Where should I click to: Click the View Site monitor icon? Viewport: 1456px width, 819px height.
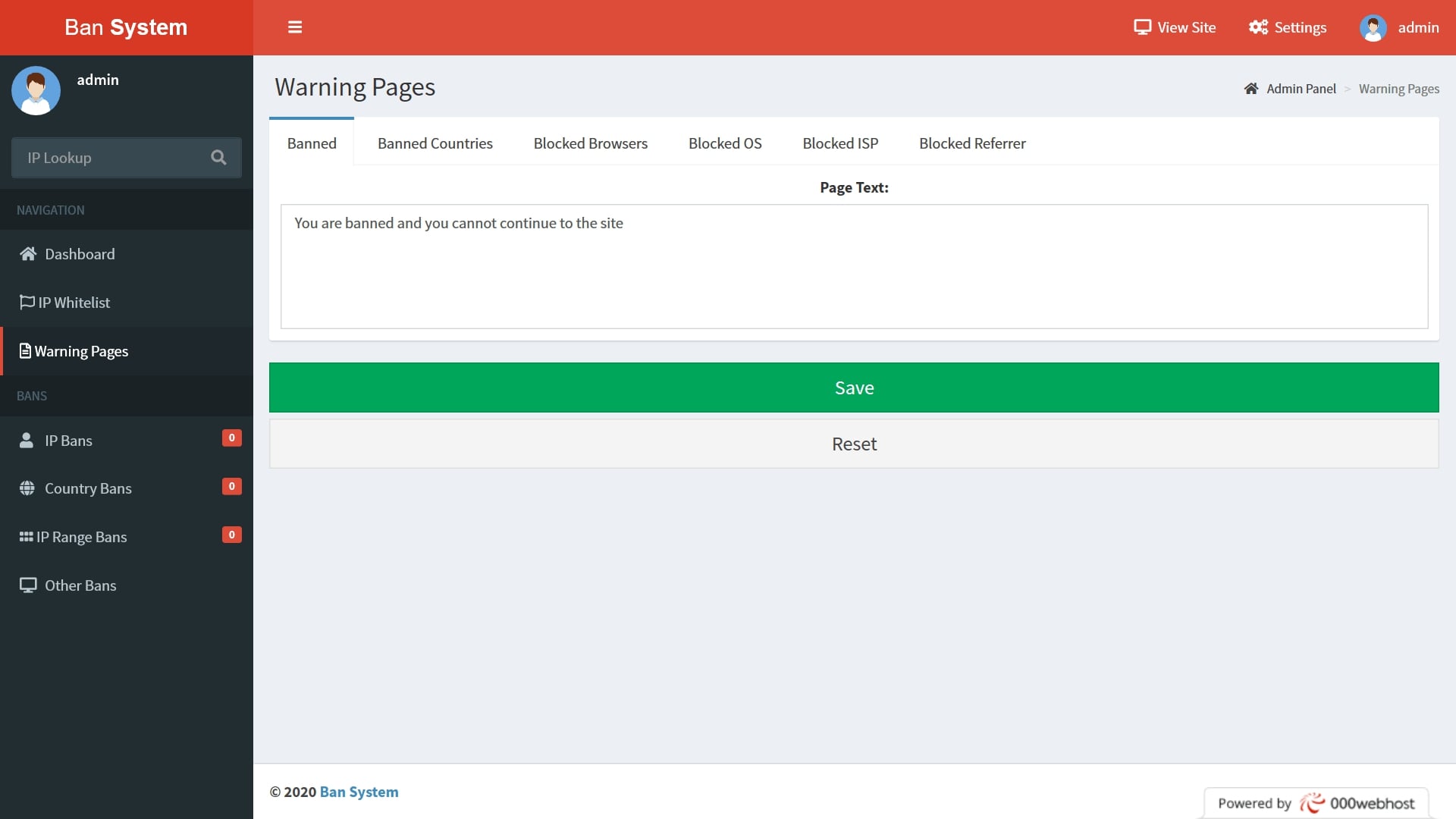(x=1144, y=27)
